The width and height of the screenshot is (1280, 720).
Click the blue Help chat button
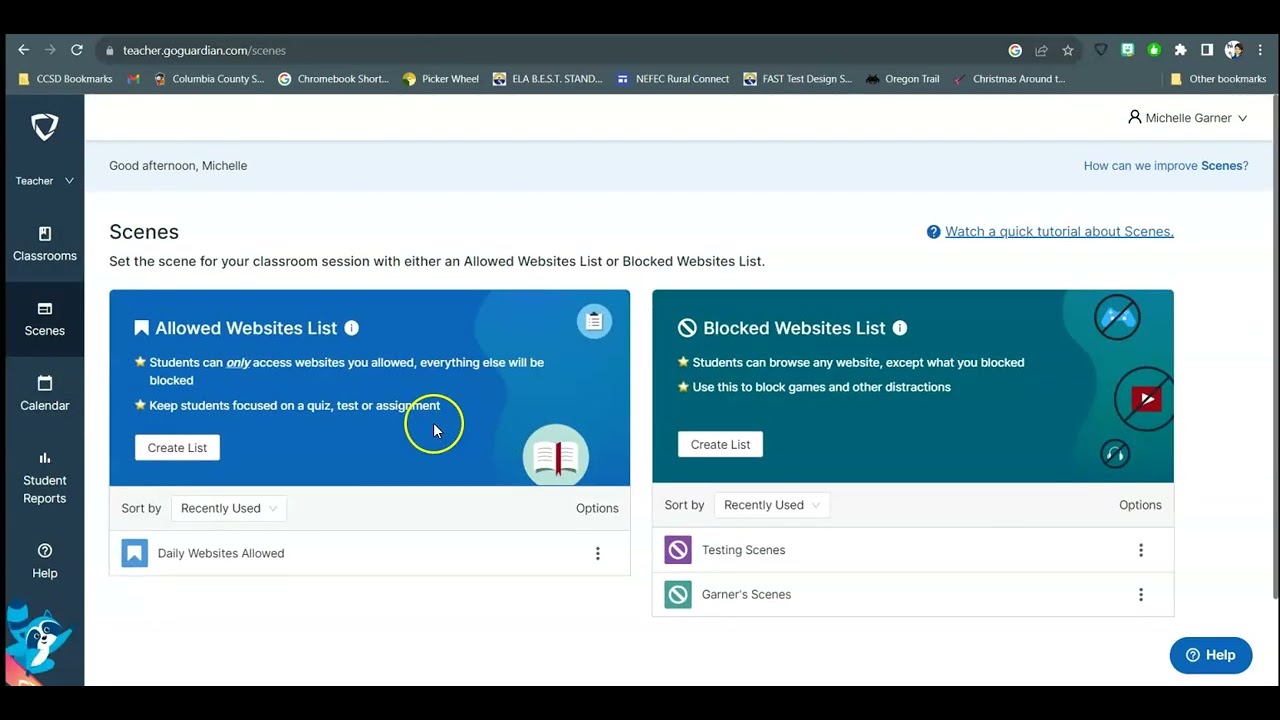[x=1211, y=655]
